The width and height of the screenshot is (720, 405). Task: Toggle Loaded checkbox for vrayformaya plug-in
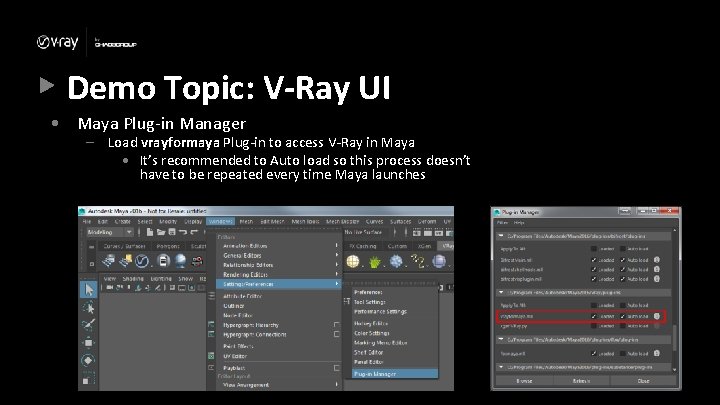coord(594,316)
